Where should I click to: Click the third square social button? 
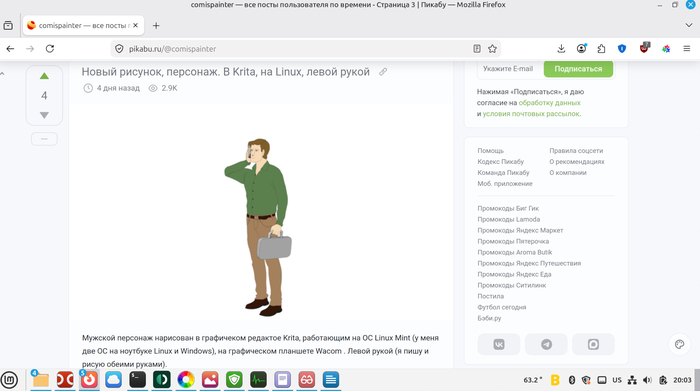tap(593, 344)
